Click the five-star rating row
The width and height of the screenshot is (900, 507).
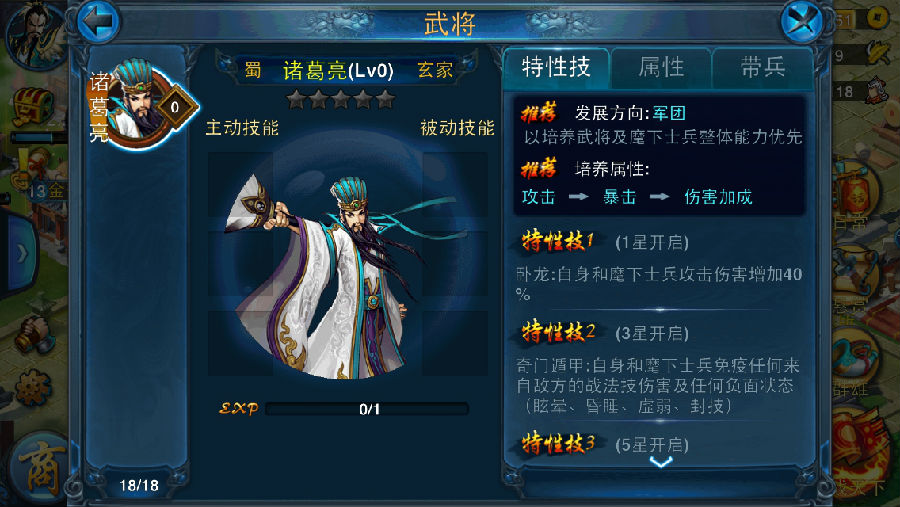(341, 100)
